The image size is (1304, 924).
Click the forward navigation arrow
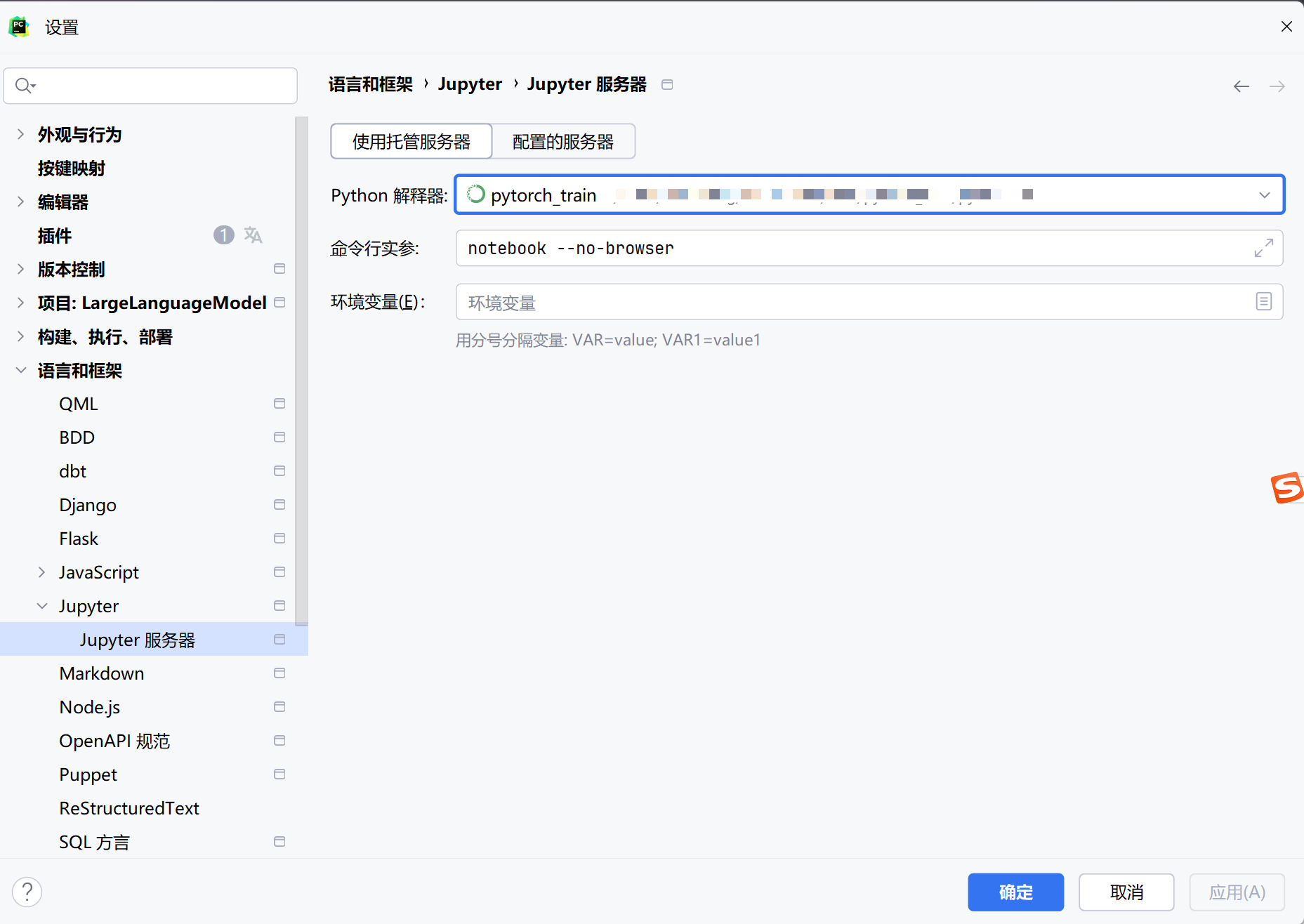click(x=1277, y=86)
